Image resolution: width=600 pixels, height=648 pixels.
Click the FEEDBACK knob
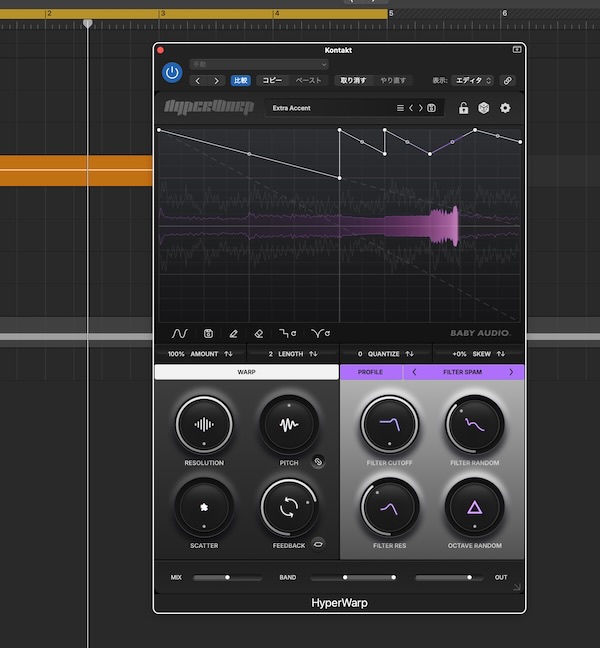[x=289, y=507]
